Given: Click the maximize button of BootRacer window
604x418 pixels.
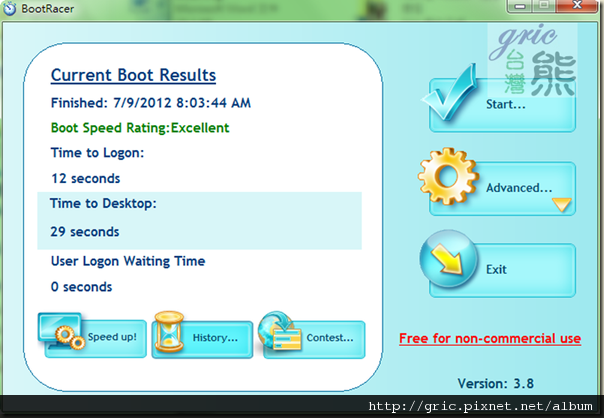Looking at the screenshot, I should click(x=544, y=6).
